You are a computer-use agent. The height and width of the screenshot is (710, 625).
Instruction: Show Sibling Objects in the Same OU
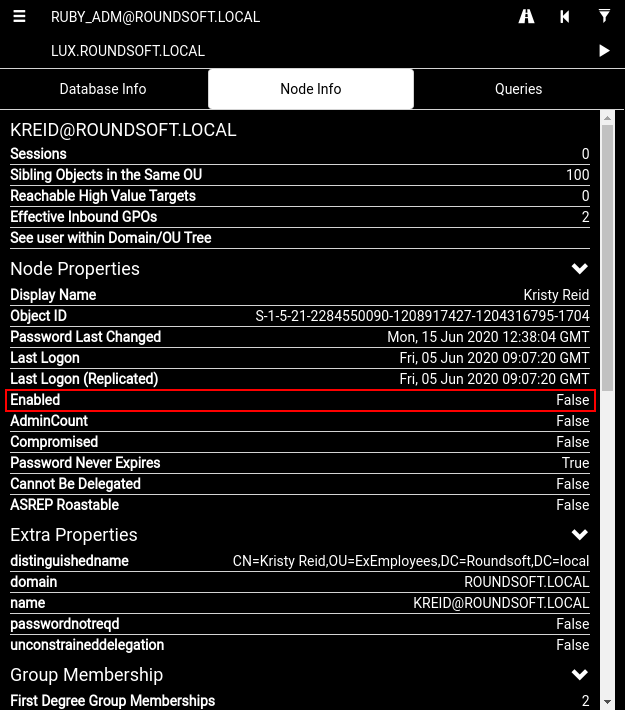pos(299,175)
